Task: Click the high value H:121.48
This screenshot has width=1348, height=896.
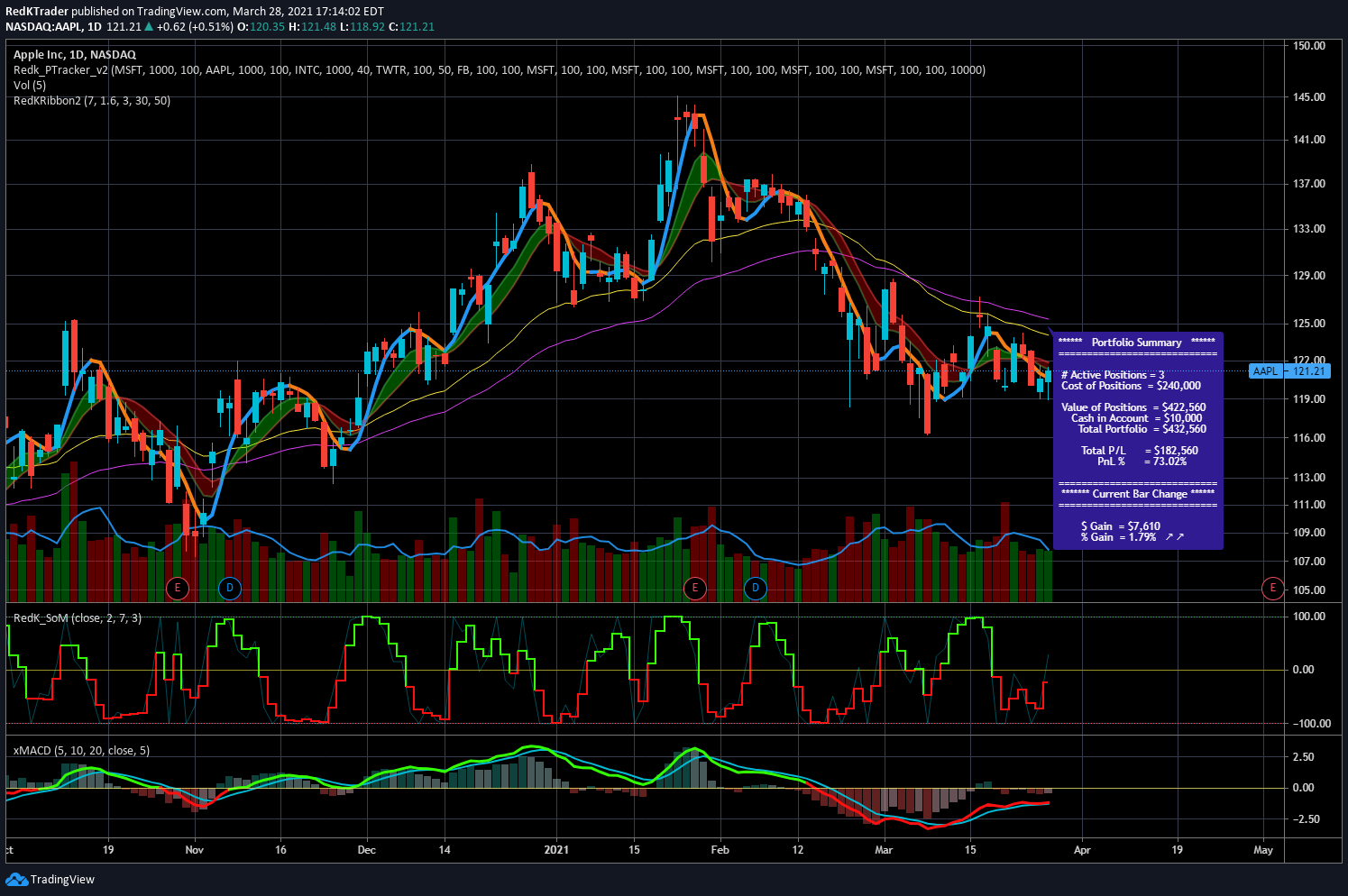Action: (x=312, y=26)
